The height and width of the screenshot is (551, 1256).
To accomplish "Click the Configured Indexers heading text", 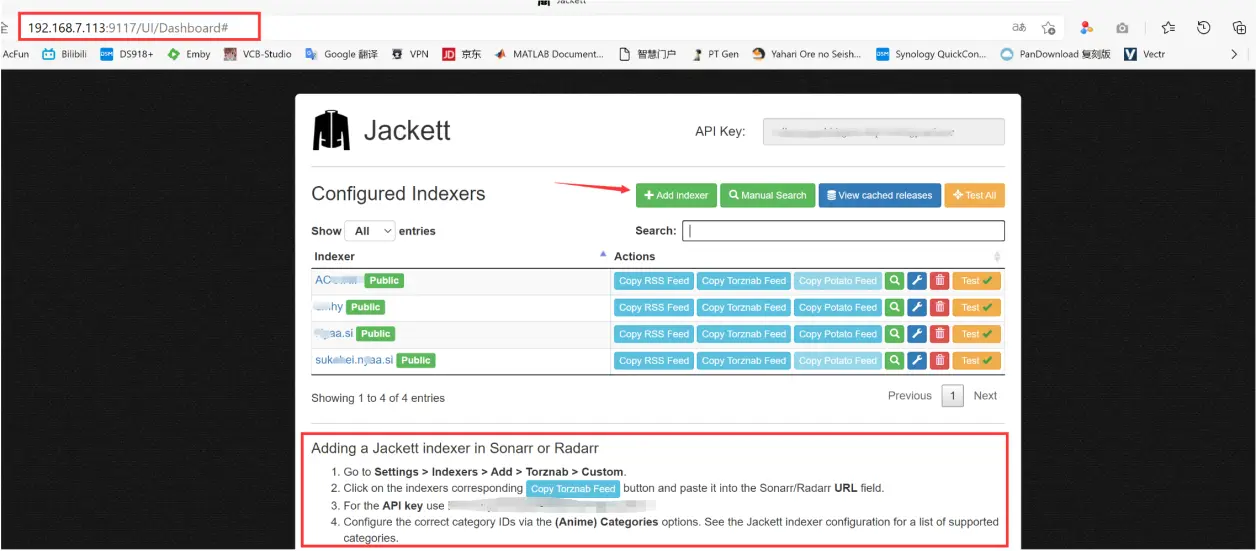I will tap(398, 194).
